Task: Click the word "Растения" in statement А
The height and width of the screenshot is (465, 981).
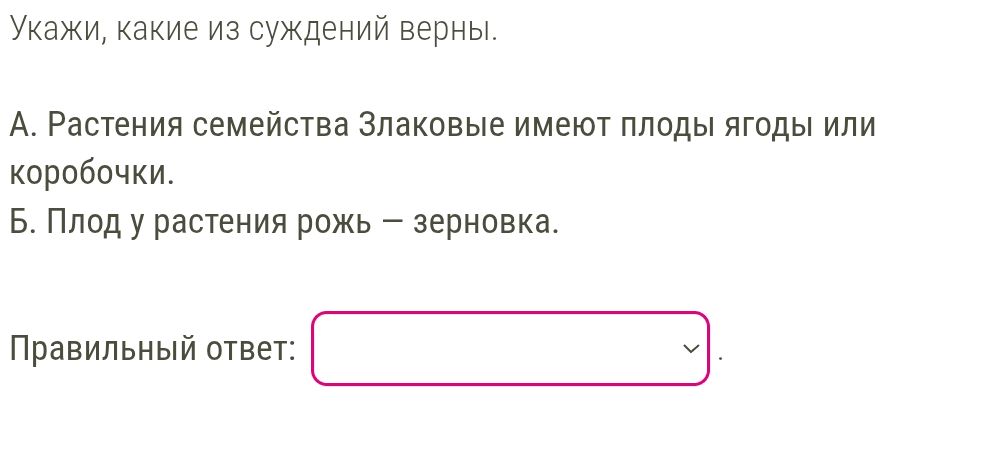Action: pos(116,127)
